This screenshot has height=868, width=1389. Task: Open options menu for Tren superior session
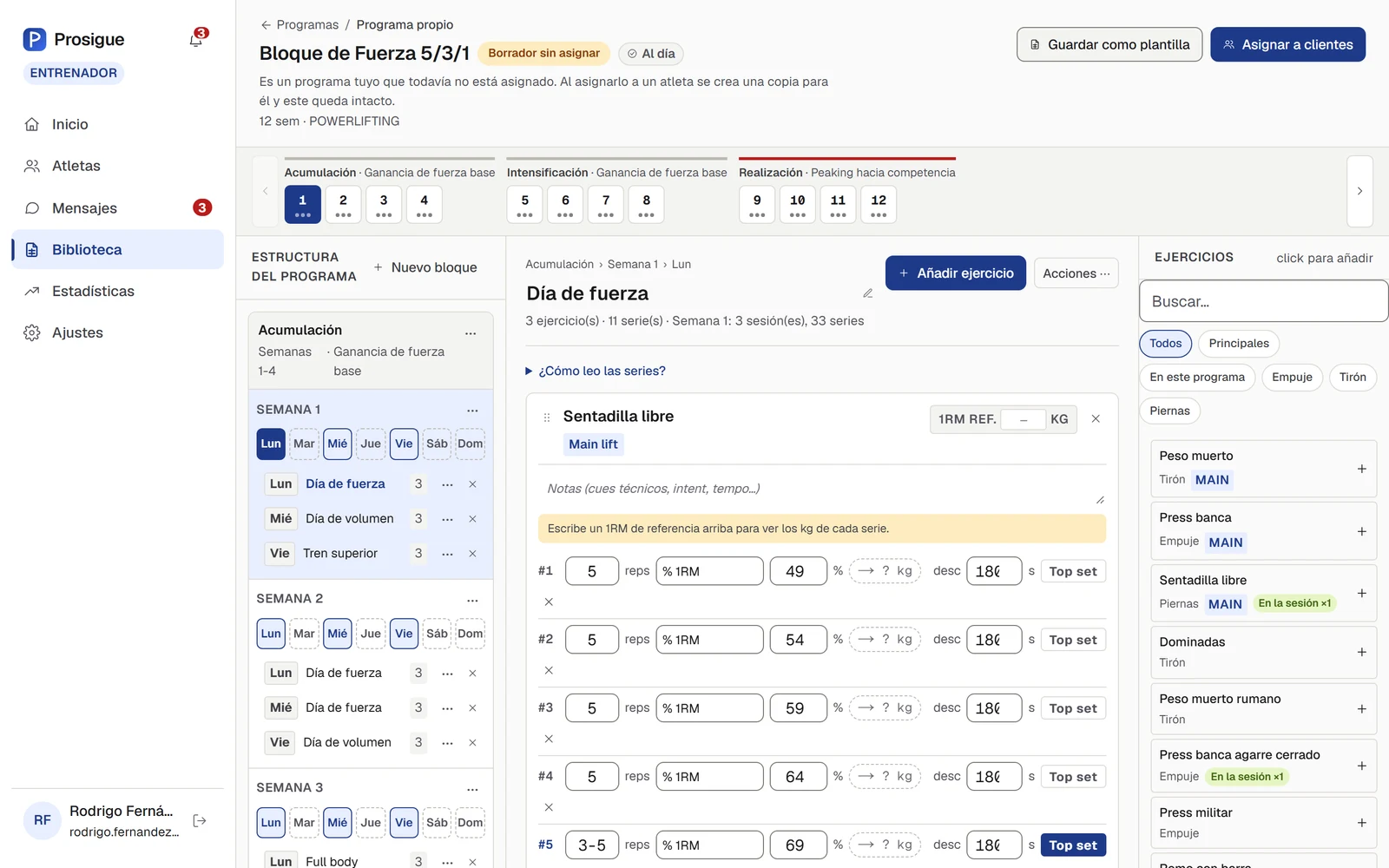pyautogui.click(x=447, y=554)
